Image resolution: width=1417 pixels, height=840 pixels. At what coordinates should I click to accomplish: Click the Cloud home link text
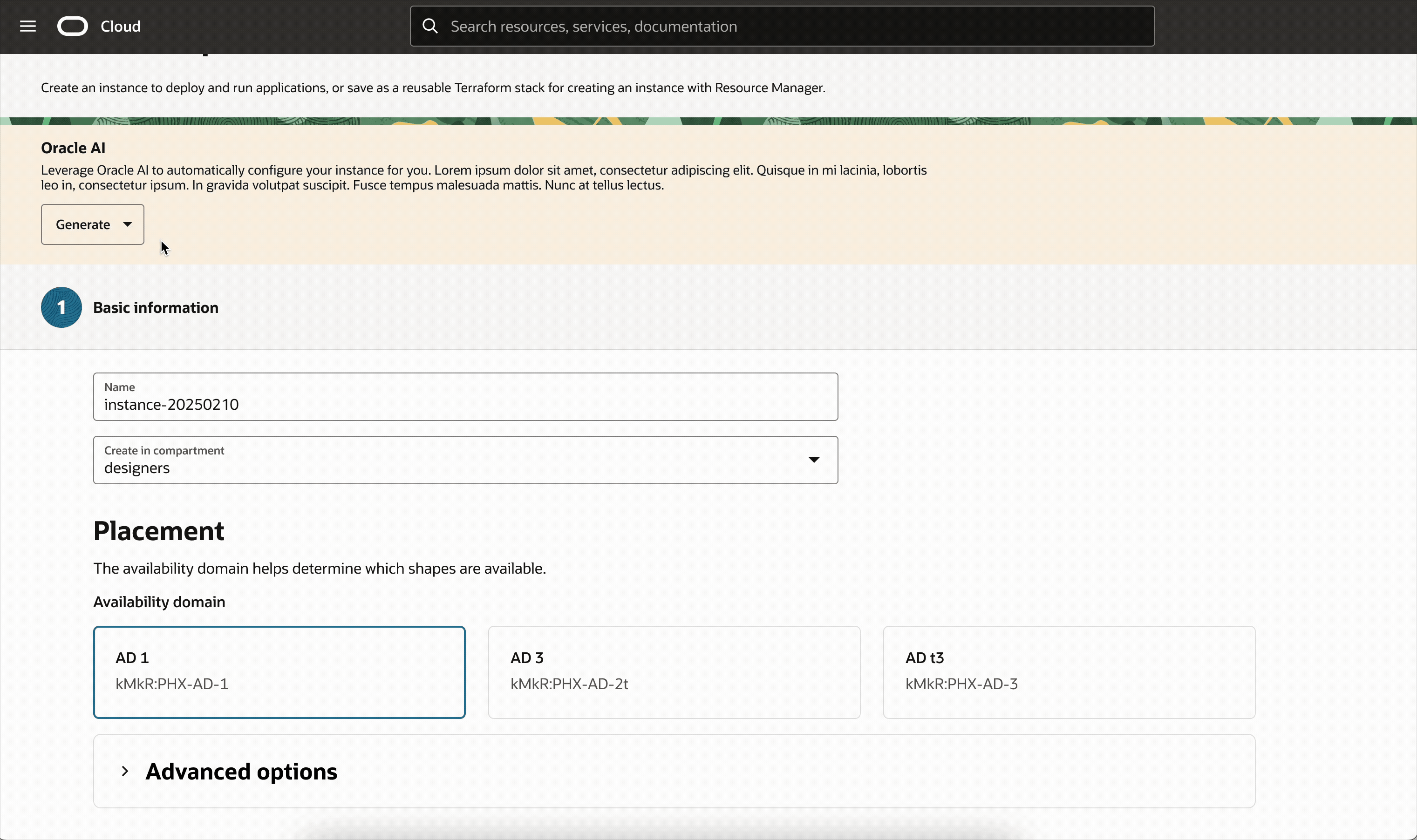[120, 26]
